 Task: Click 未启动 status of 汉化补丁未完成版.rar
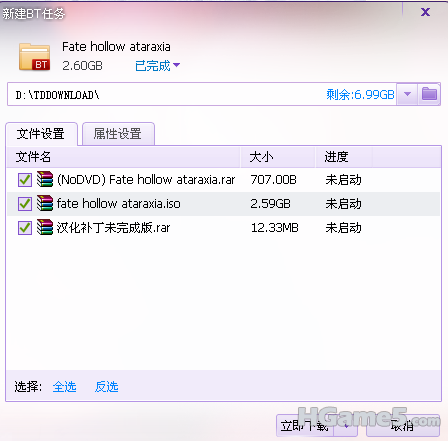click(344, 228)
